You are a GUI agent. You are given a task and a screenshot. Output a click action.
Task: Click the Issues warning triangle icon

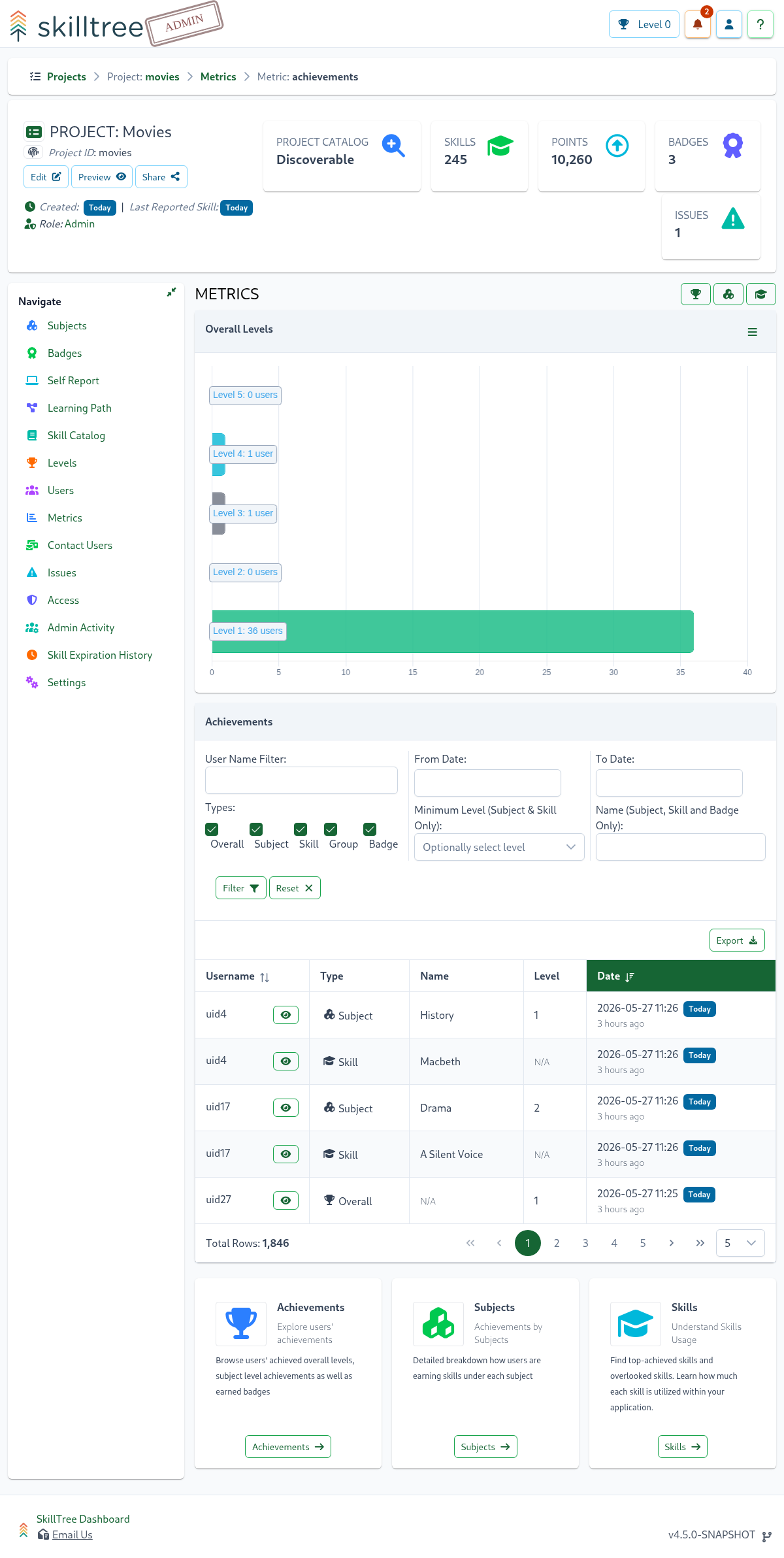[x=733, y=218]
